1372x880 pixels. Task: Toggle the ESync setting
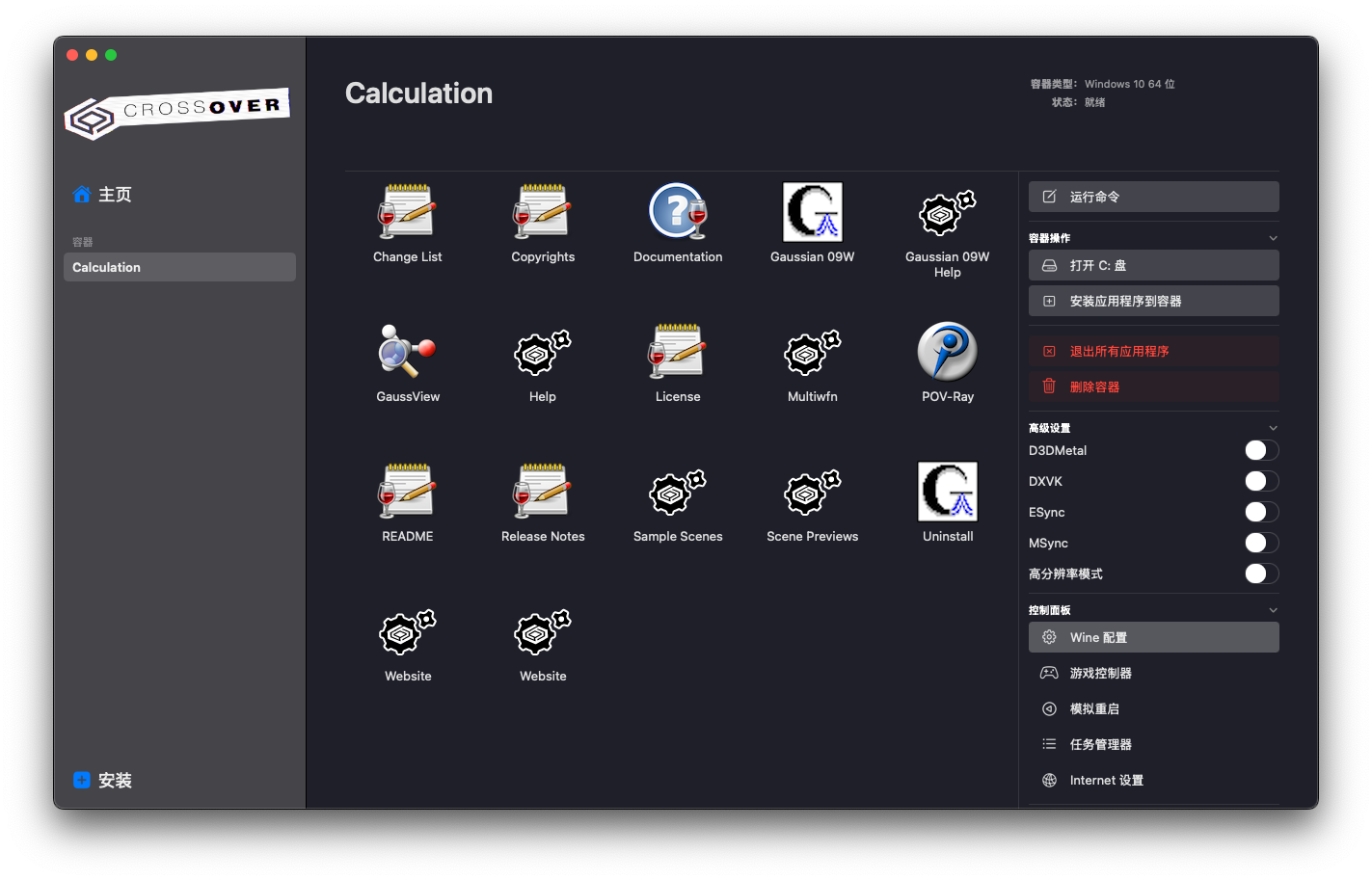[x=1261, y=512]
